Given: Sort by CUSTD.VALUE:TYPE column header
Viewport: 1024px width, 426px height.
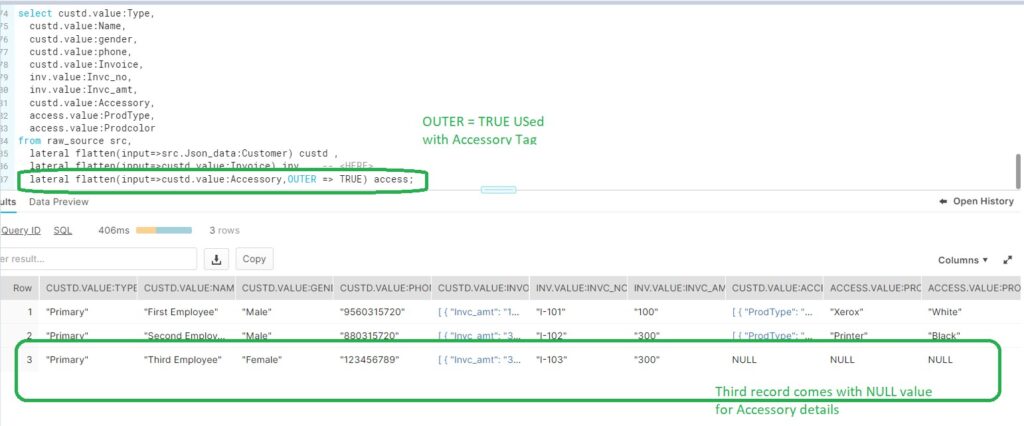Looking at the screenshot, I should 91,288.
